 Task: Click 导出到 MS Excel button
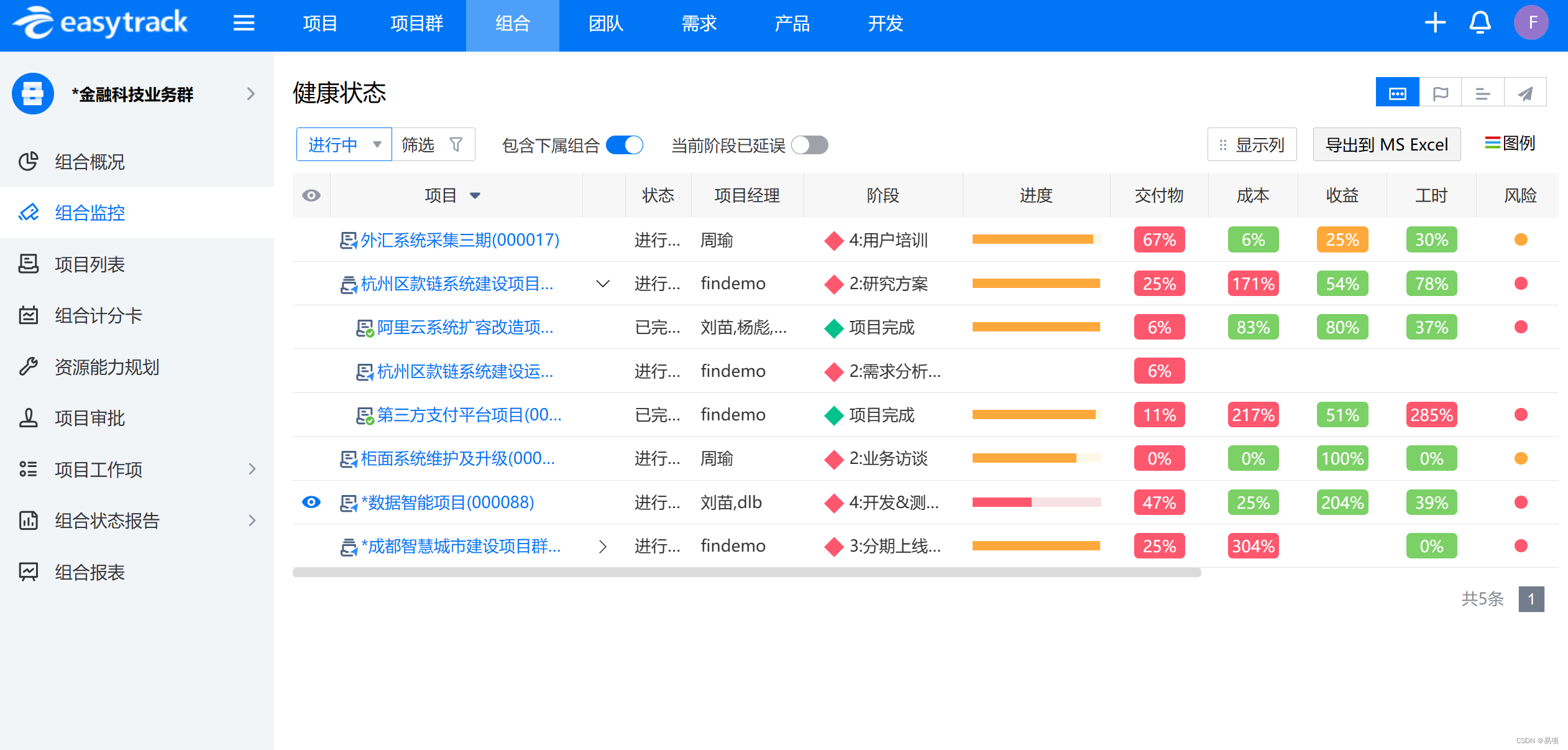pyautogui.click(x=1387, y=145)
